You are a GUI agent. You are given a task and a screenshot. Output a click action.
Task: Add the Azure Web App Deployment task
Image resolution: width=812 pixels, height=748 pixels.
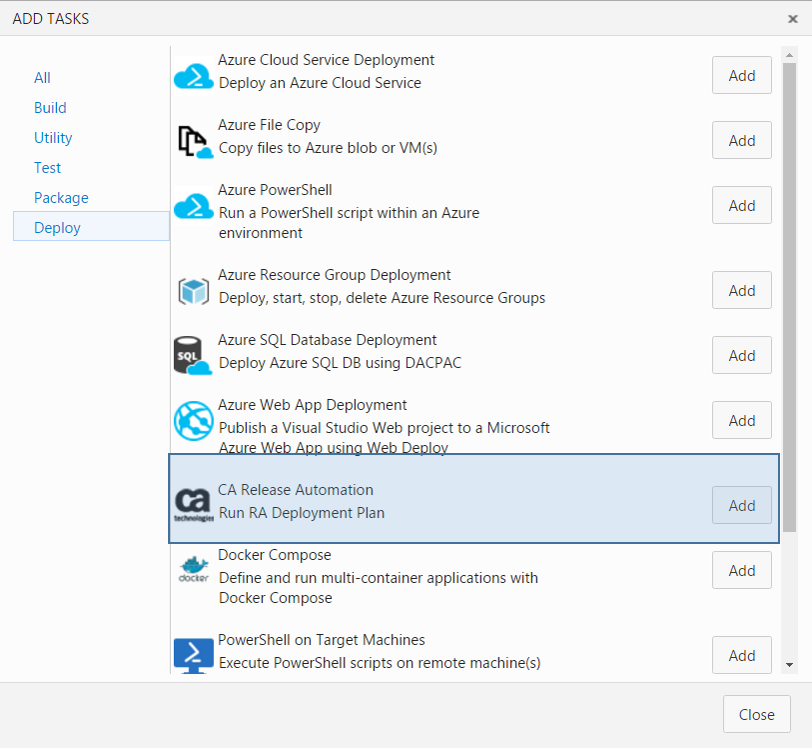pyautogui.click(x=742, y=420)
